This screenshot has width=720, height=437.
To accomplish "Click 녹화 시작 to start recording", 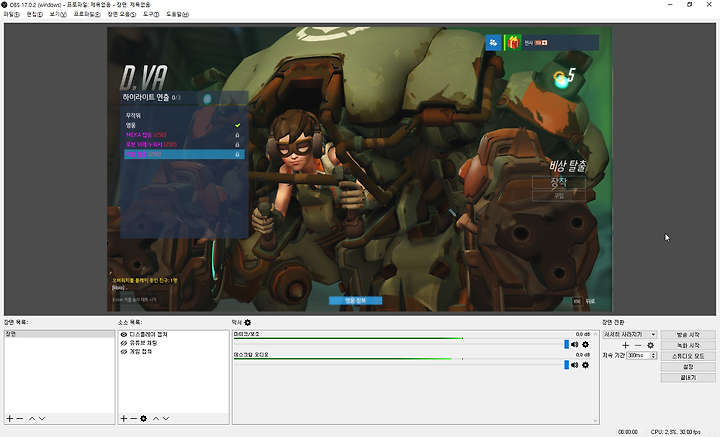I will 688,345.
